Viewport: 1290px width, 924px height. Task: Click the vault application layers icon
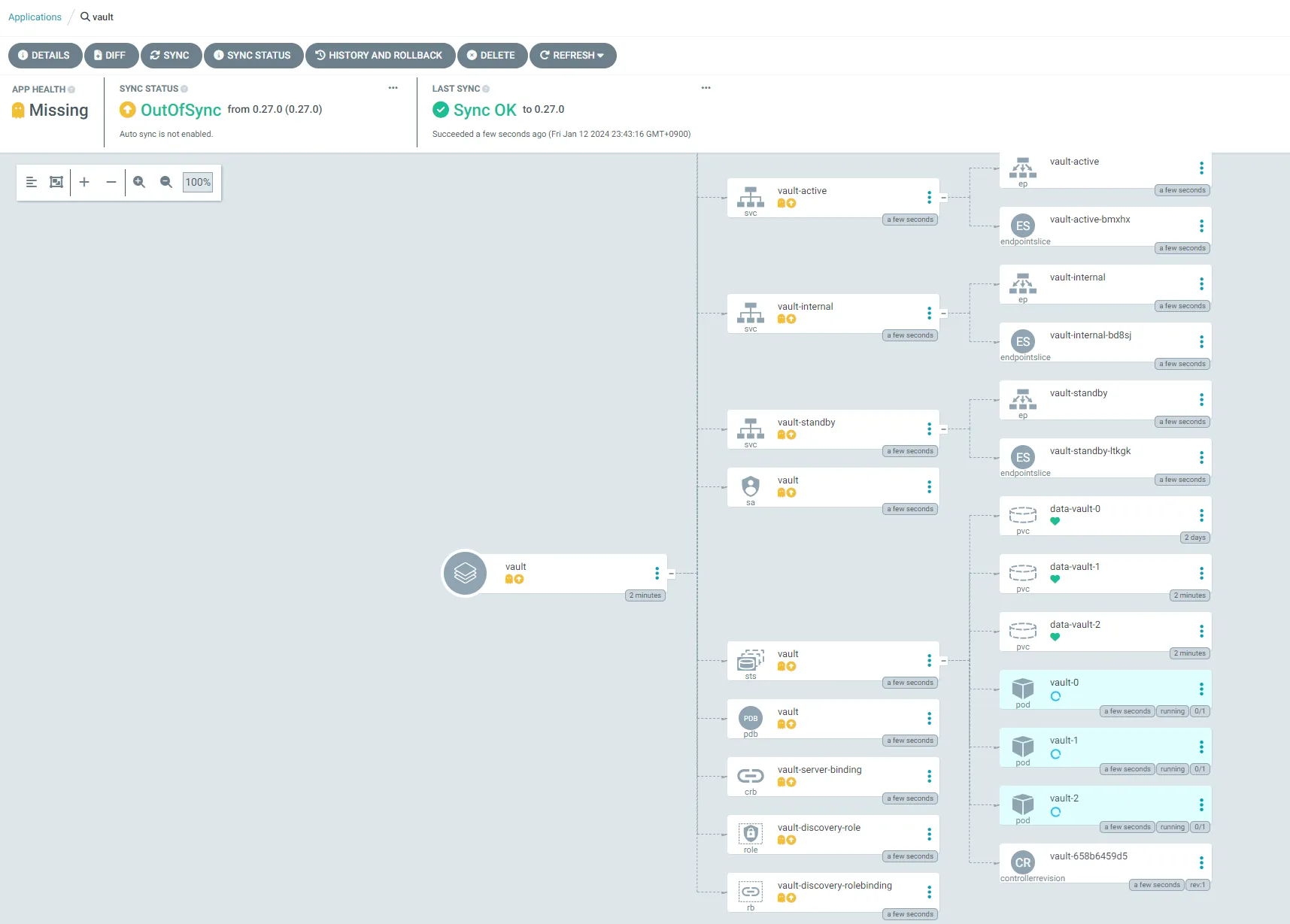[465, 573]
